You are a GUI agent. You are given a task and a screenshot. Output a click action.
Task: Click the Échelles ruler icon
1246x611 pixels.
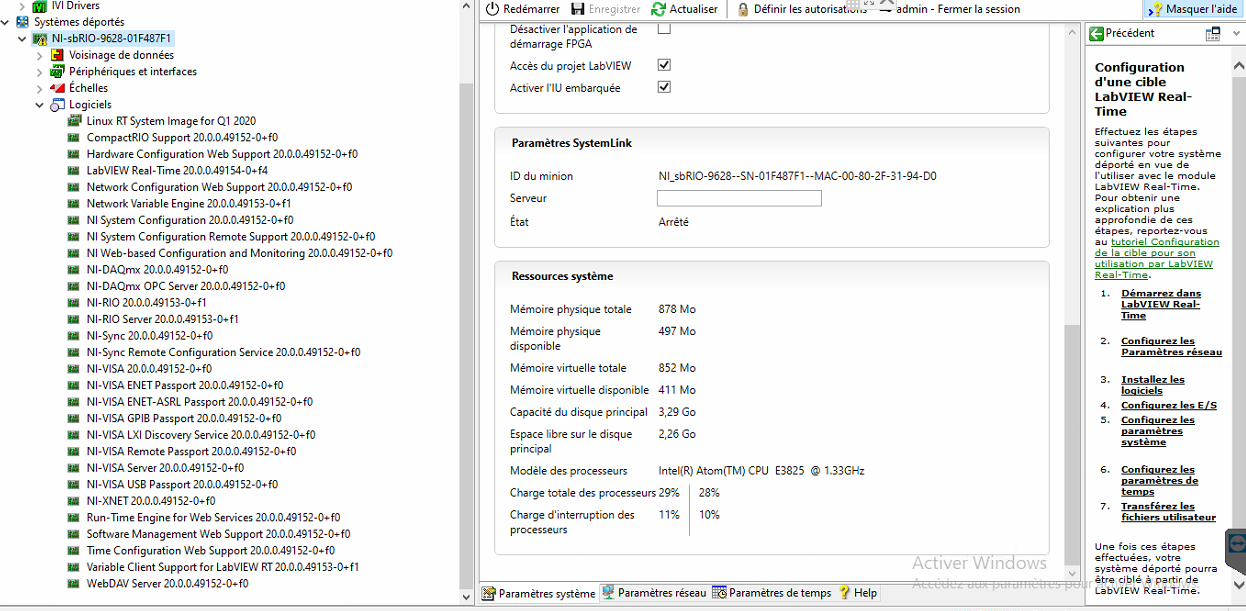(58, 88)
